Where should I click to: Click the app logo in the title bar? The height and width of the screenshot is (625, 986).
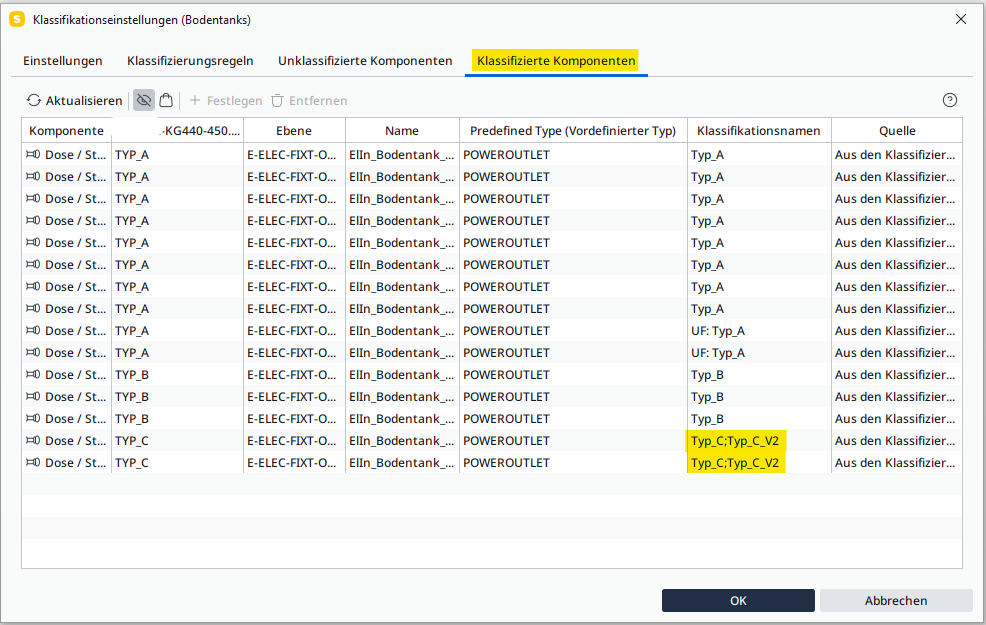[16, 19]
